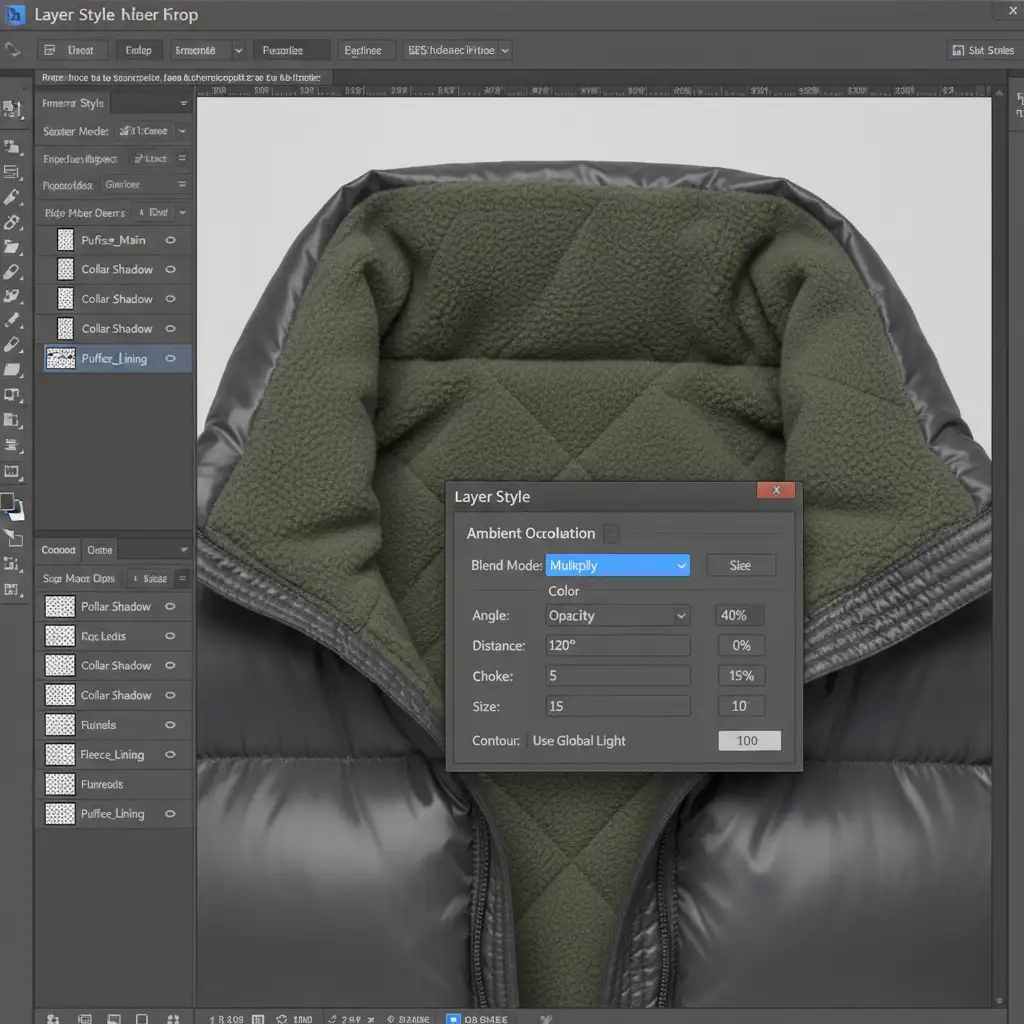Switch to the Oste tab in the lower panel

click(100, 550)
